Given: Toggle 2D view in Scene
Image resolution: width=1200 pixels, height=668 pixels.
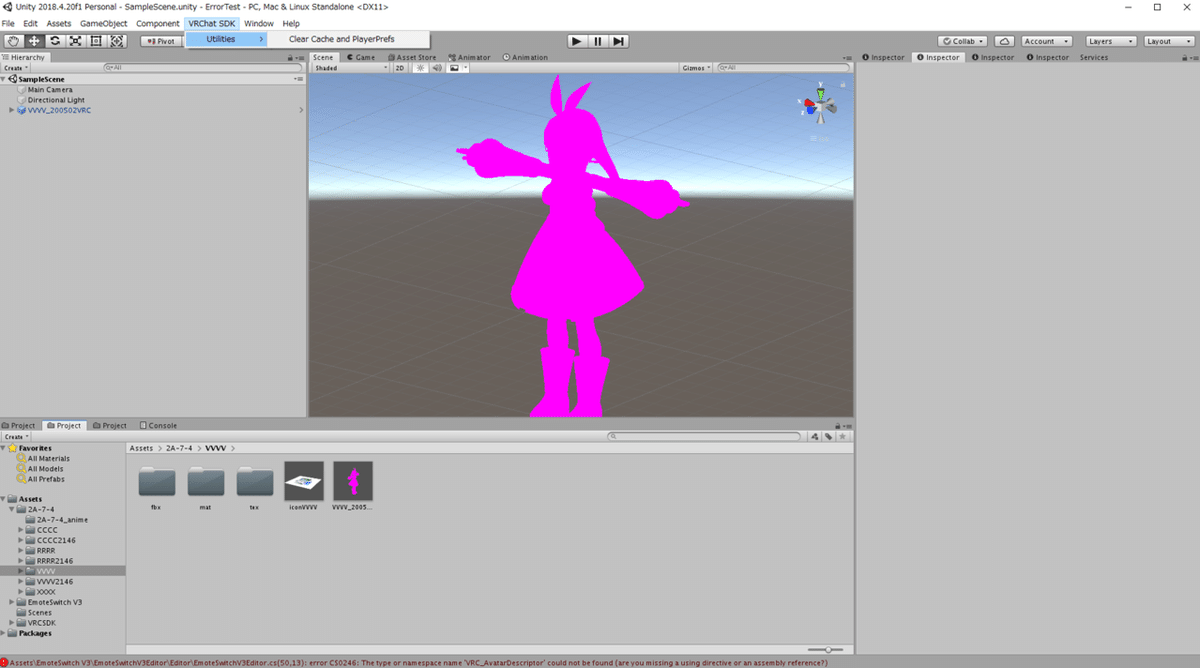Looking at the screenshot, I should [400, 68].
